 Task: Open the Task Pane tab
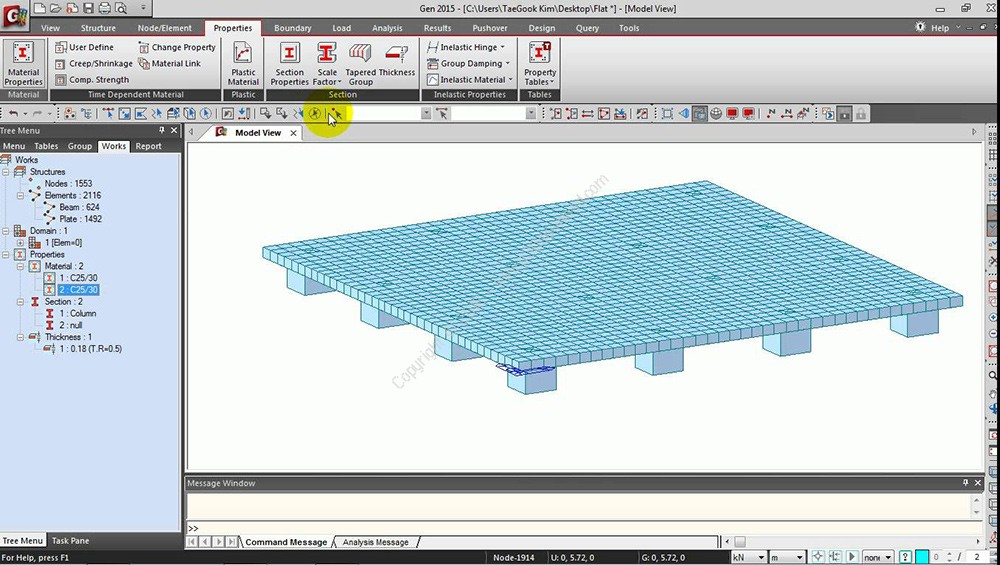click(x=70, y=541)
